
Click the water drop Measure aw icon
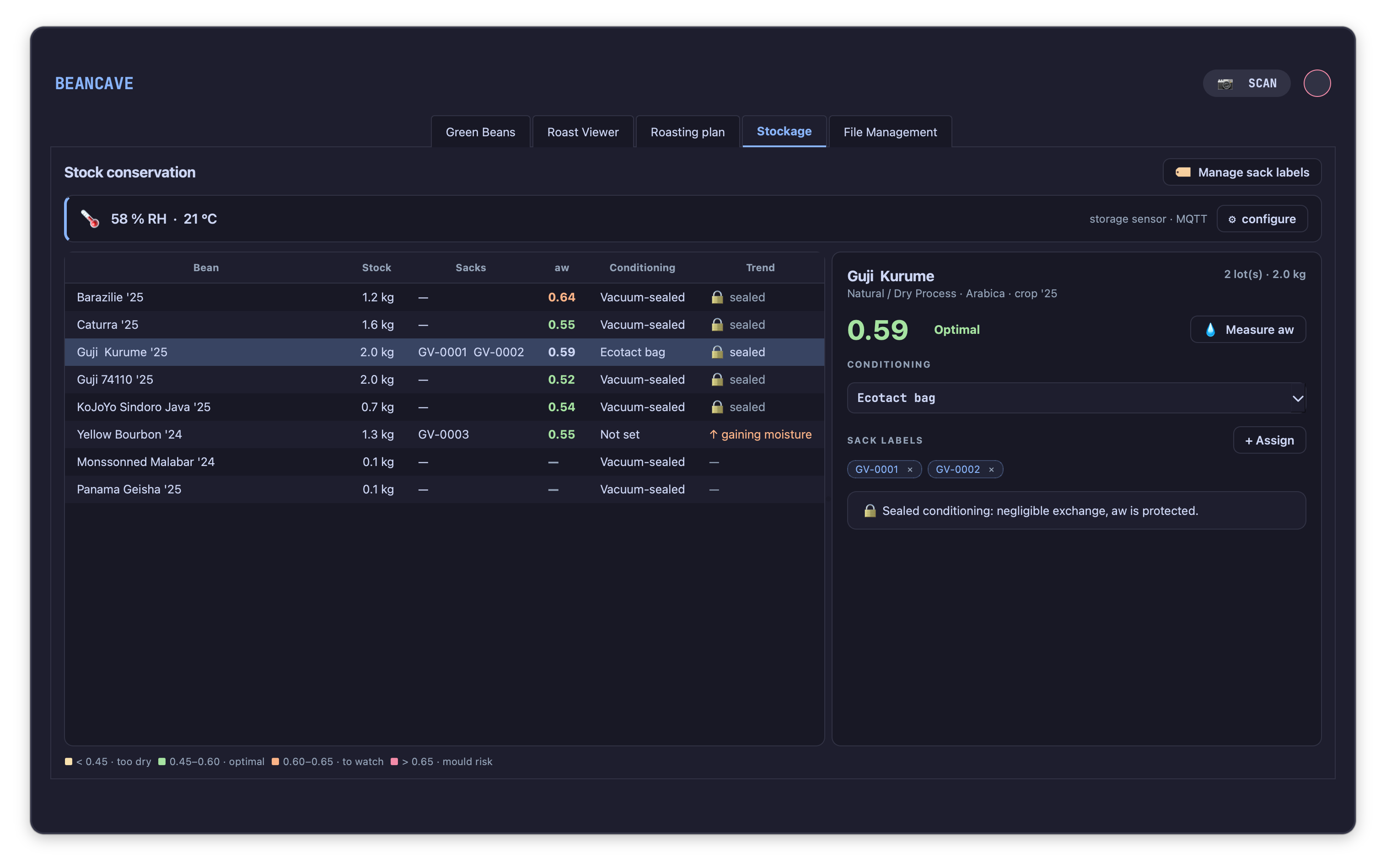pos(1210,330)
